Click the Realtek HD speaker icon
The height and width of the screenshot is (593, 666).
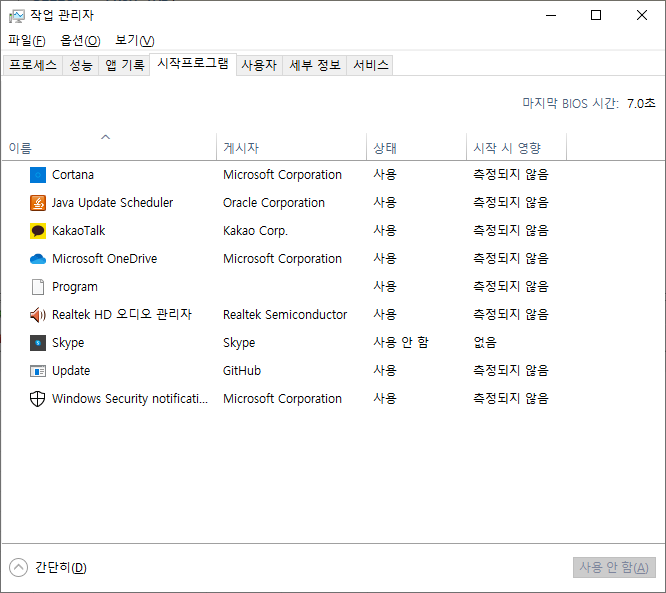tap(38, 315)
